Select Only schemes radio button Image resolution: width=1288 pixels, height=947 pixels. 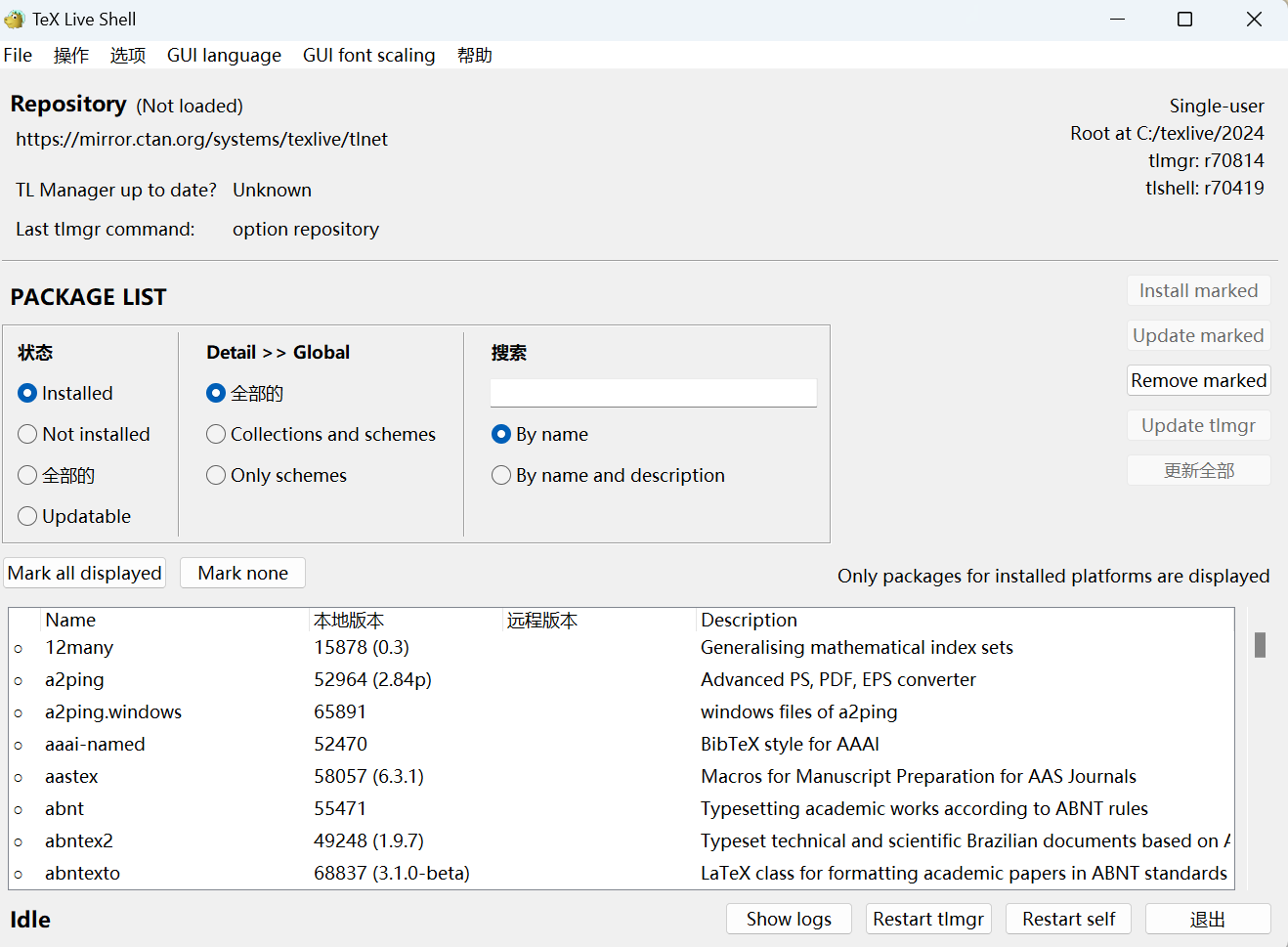pyautogui.click(x=216, y=475)
